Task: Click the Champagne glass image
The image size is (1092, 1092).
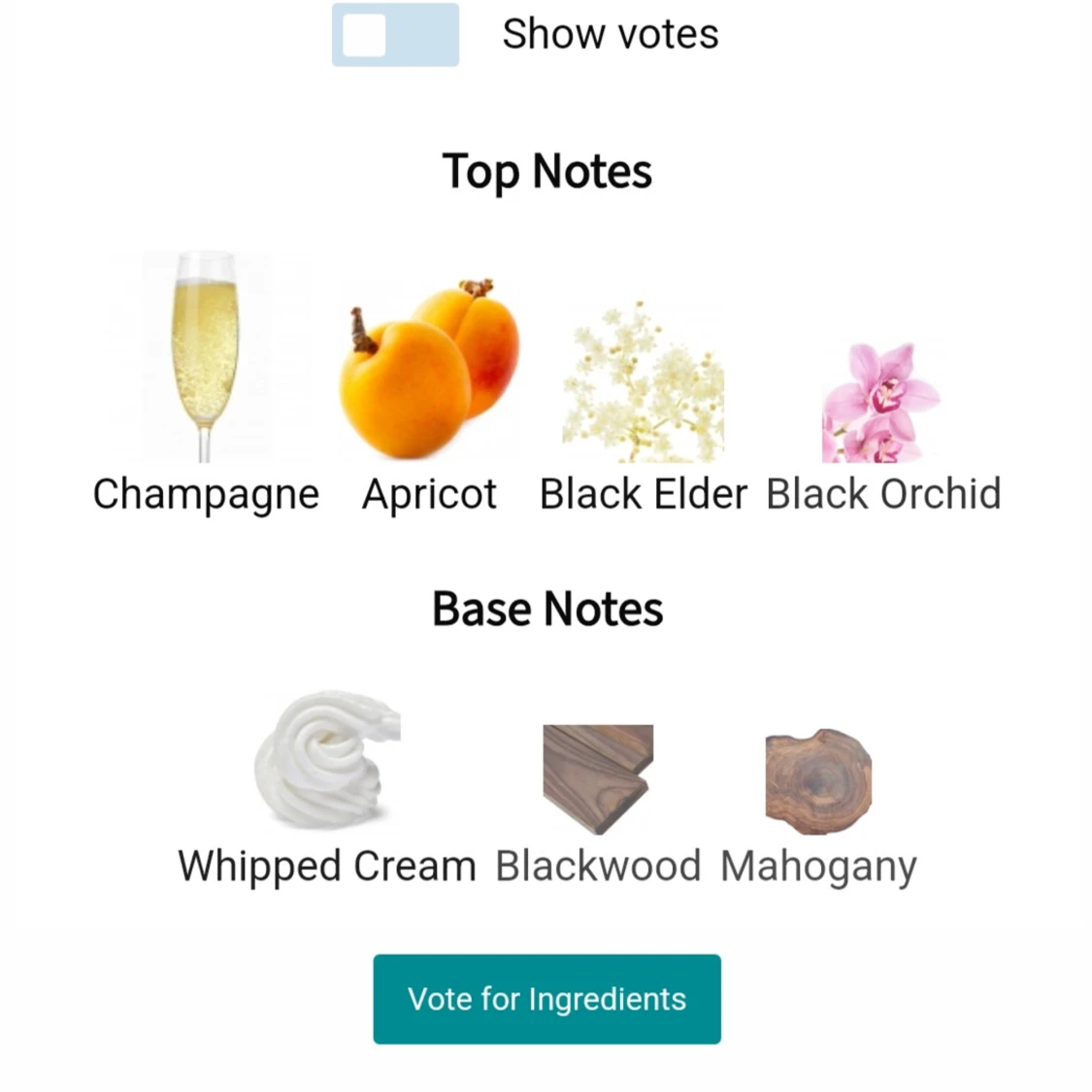Action: 205,356
